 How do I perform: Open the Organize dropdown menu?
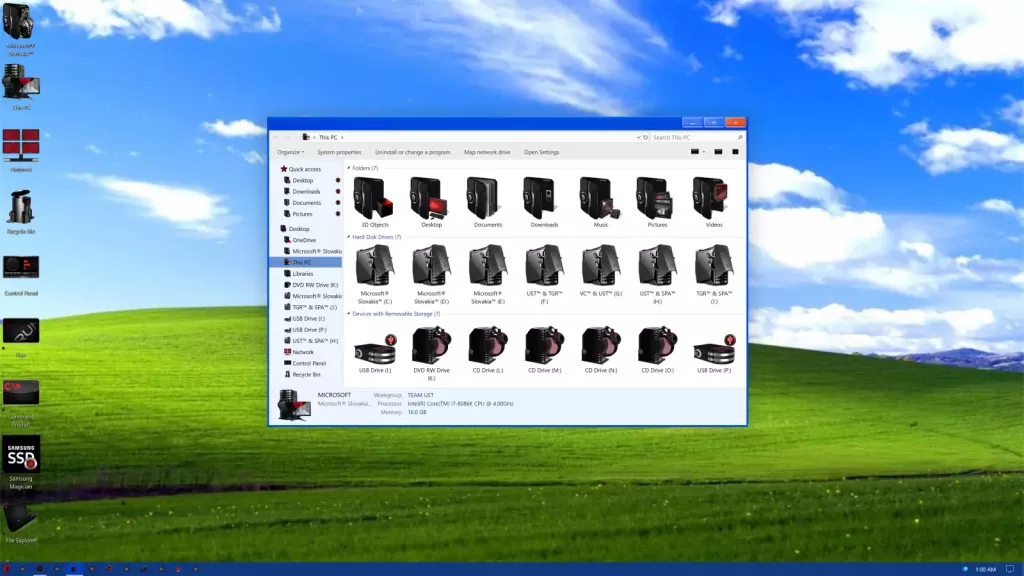point(290,152)
